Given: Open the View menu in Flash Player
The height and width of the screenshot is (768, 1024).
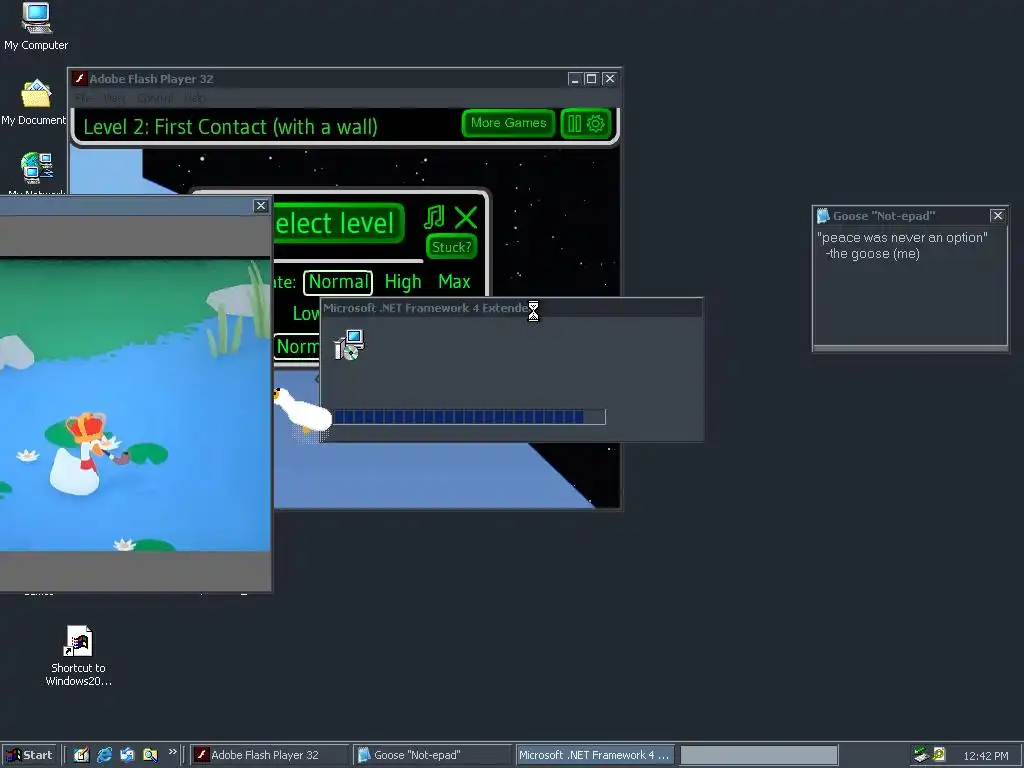Looking at the screenshot, I should [x=114, y=98].
